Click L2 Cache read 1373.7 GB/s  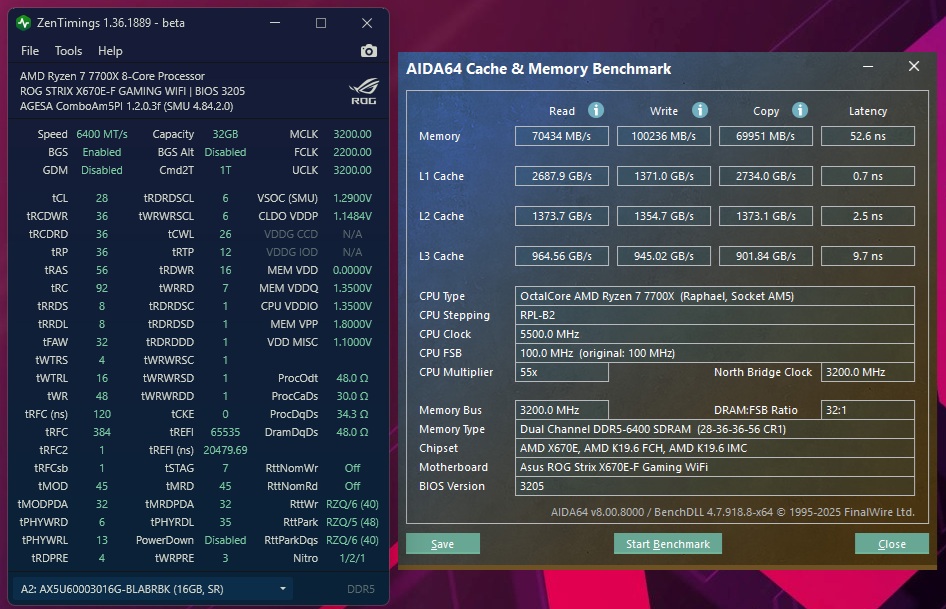tap(562, 216)
